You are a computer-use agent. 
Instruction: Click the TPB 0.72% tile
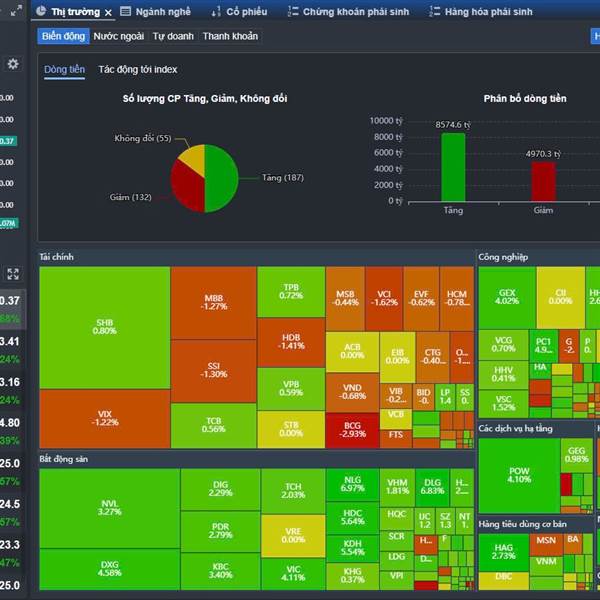coord(291,292)
